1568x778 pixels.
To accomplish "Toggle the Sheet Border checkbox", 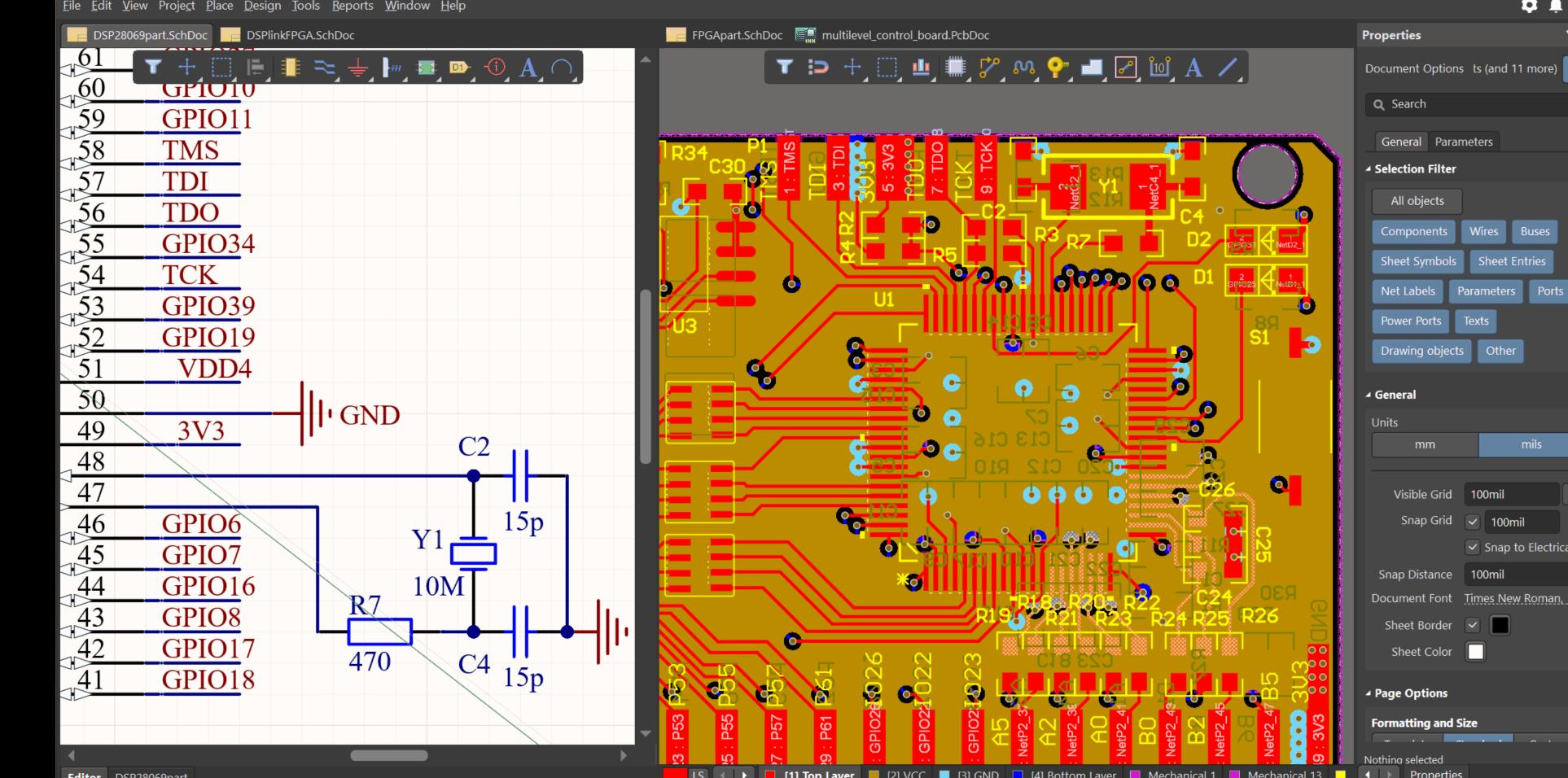I will pyautogui.click(x=1472, y=625).
